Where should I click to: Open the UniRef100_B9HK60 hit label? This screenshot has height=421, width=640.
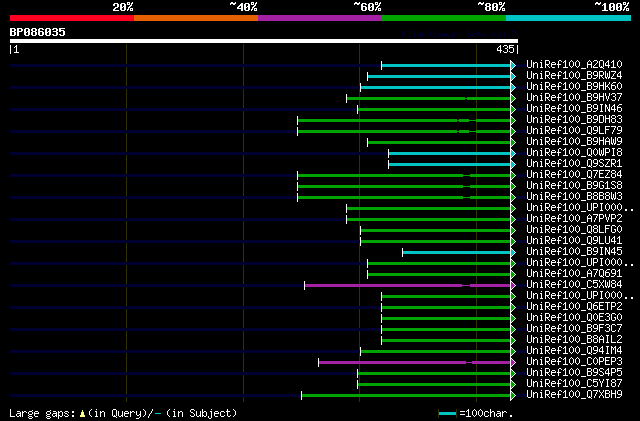[x=574, y=87]
